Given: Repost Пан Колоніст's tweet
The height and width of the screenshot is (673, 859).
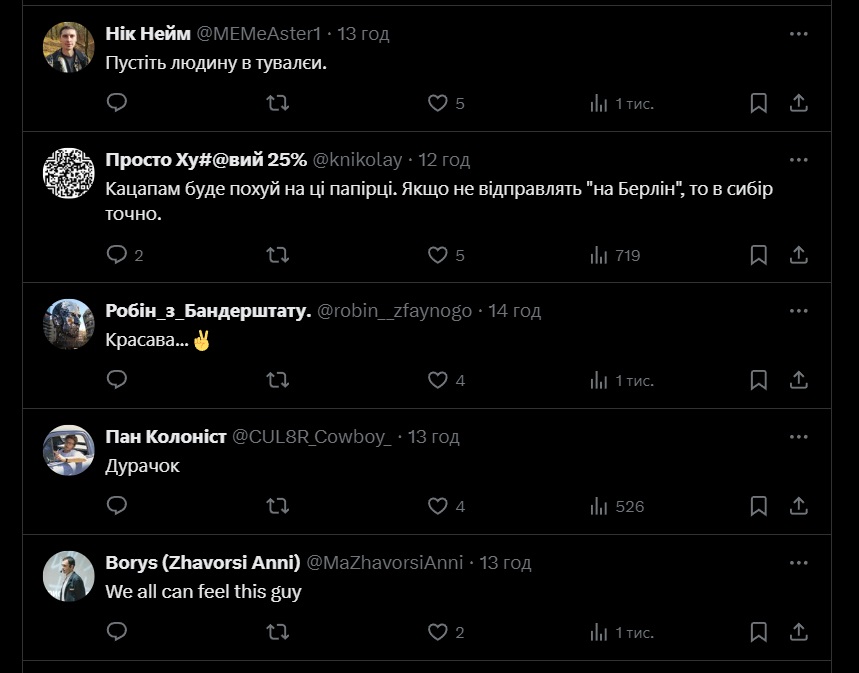Looking at the screenshot, I should (x=278, y=506).
